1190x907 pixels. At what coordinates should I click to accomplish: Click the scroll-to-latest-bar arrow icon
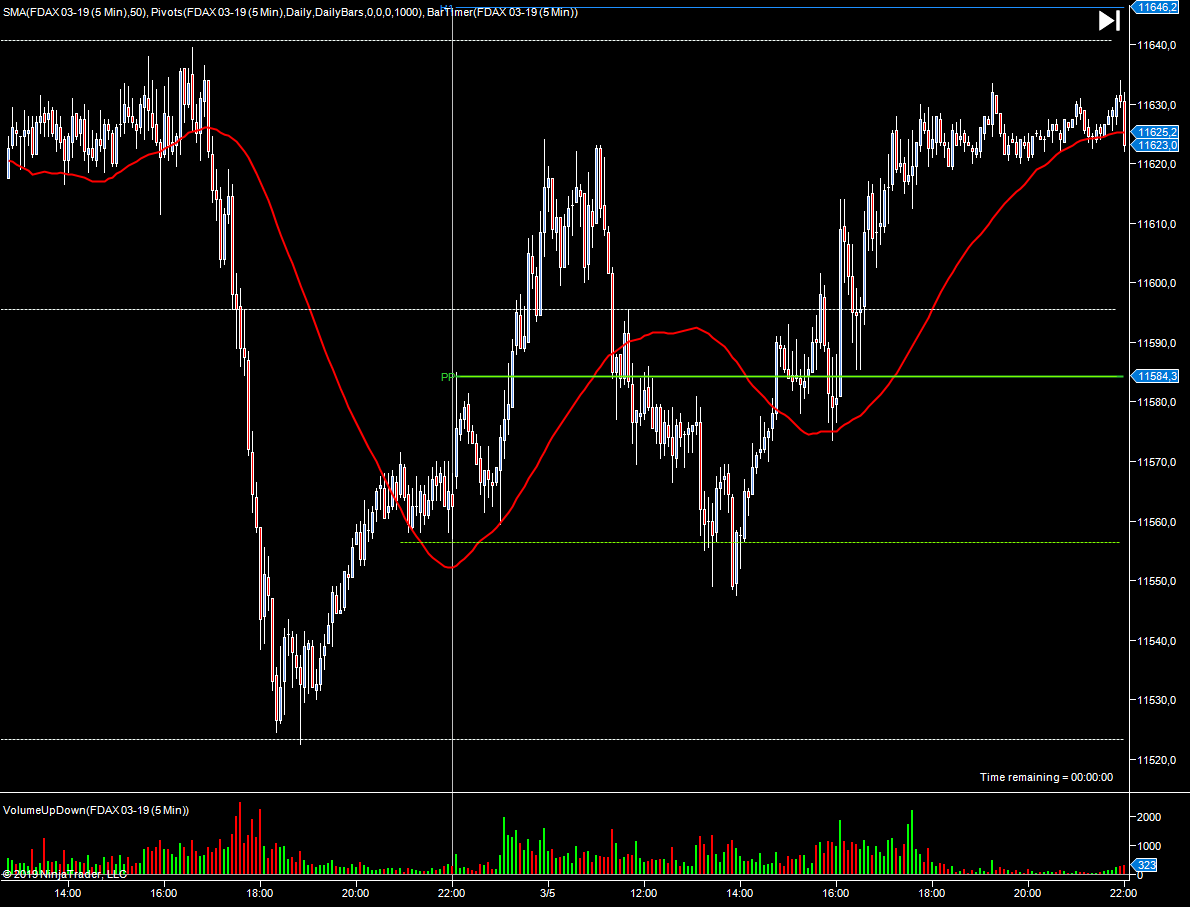tap(1108, 20)
